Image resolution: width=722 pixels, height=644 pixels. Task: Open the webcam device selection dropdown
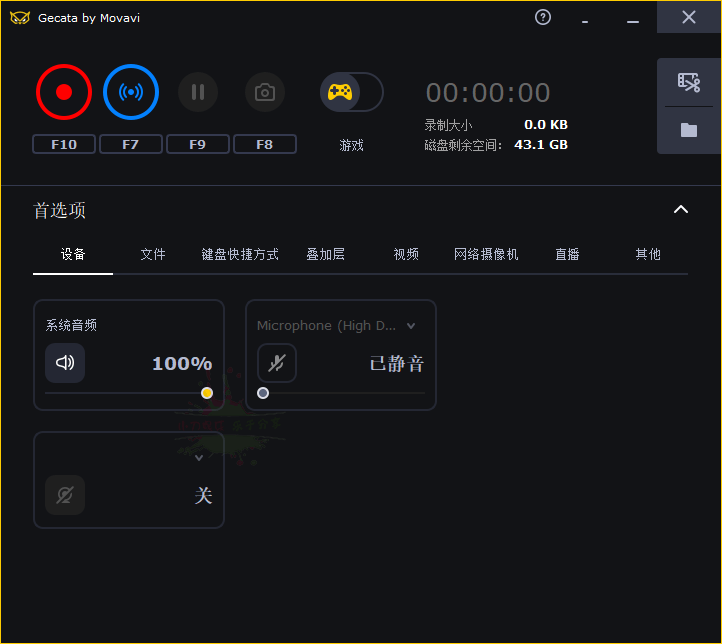199,458
